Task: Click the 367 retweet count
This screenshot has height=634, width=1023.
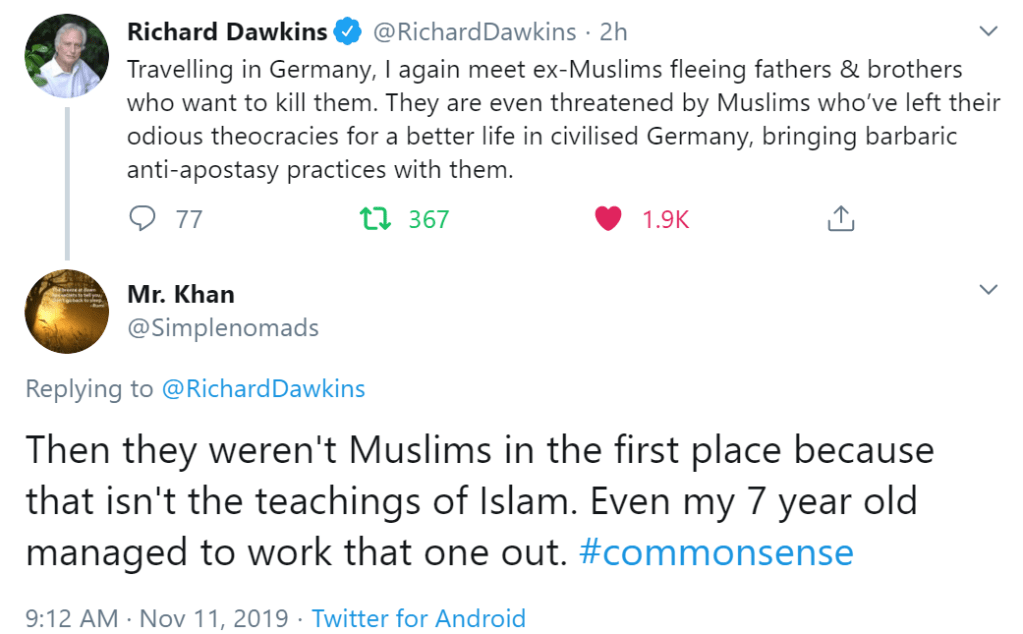Action: point(429,219)
